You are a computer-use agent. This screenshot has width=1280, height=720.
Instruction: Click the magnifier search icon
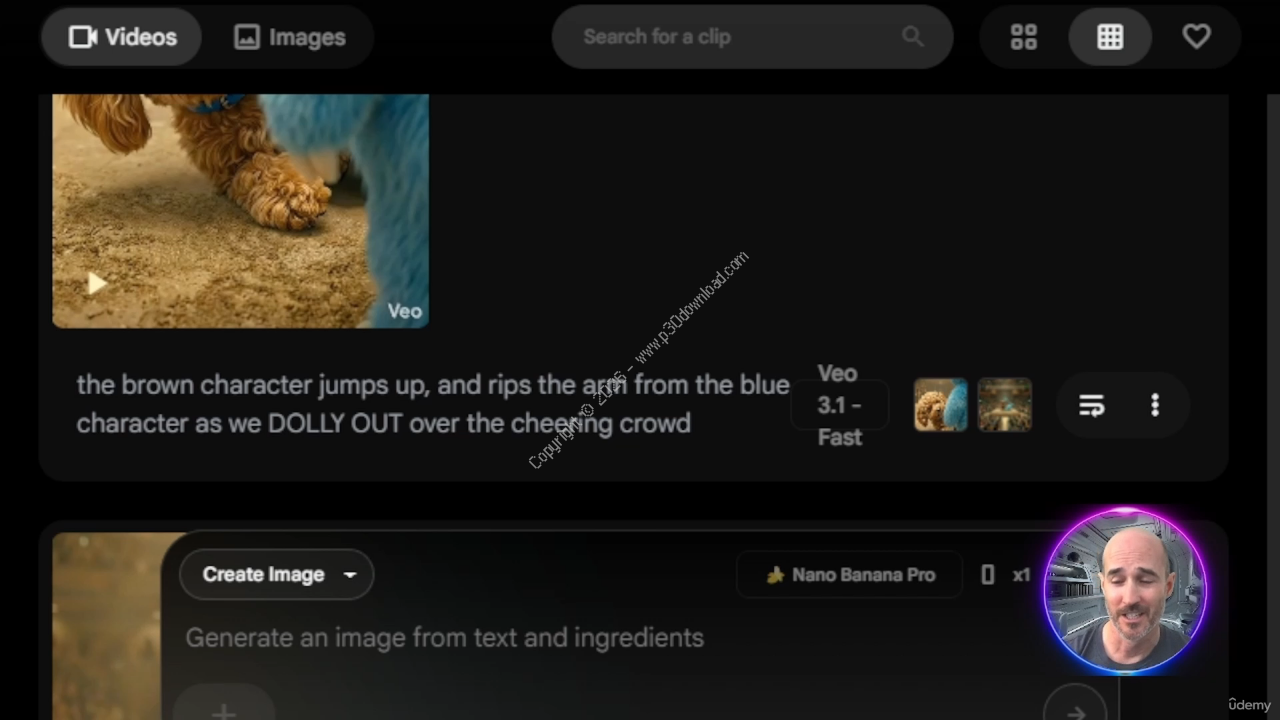912,37
